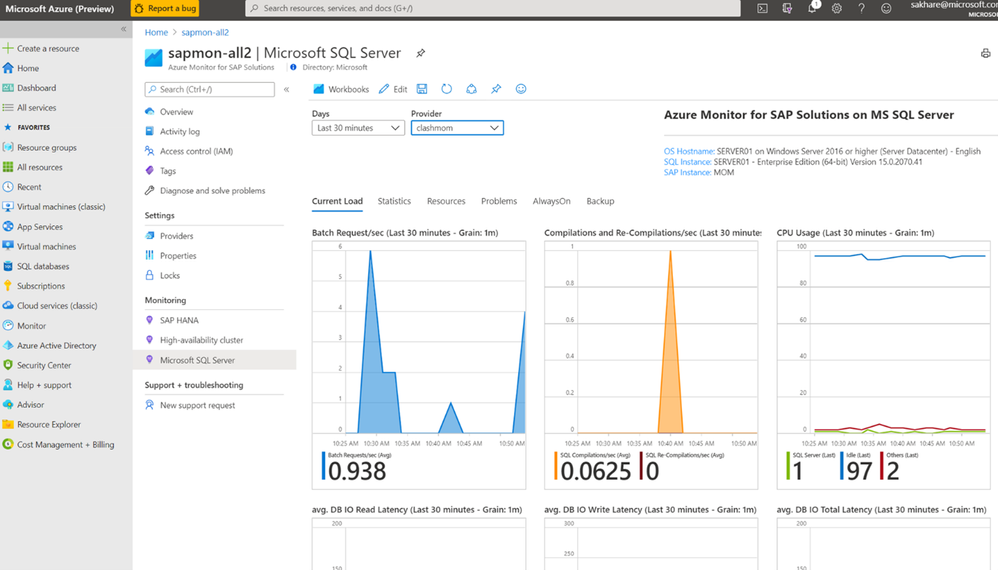Pin the sapmon-all2 page title
Image resolution: width=998 pixels, height=570 pixels.
click(x=421, y=53)
